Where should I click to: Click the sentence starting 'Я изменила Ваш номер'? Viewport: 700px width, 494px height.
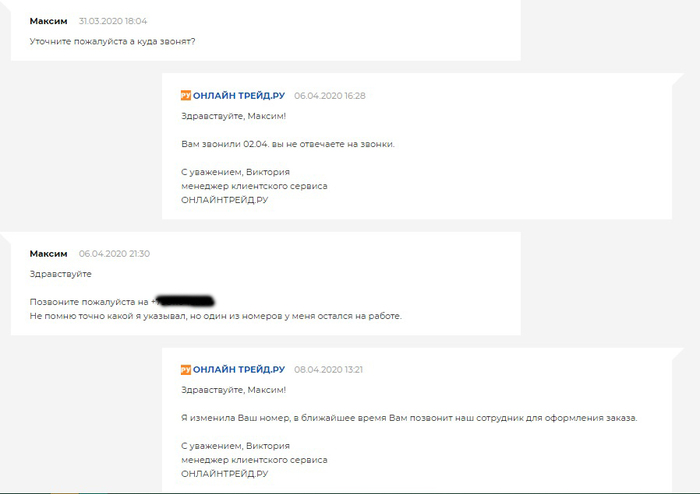point(409,418)
